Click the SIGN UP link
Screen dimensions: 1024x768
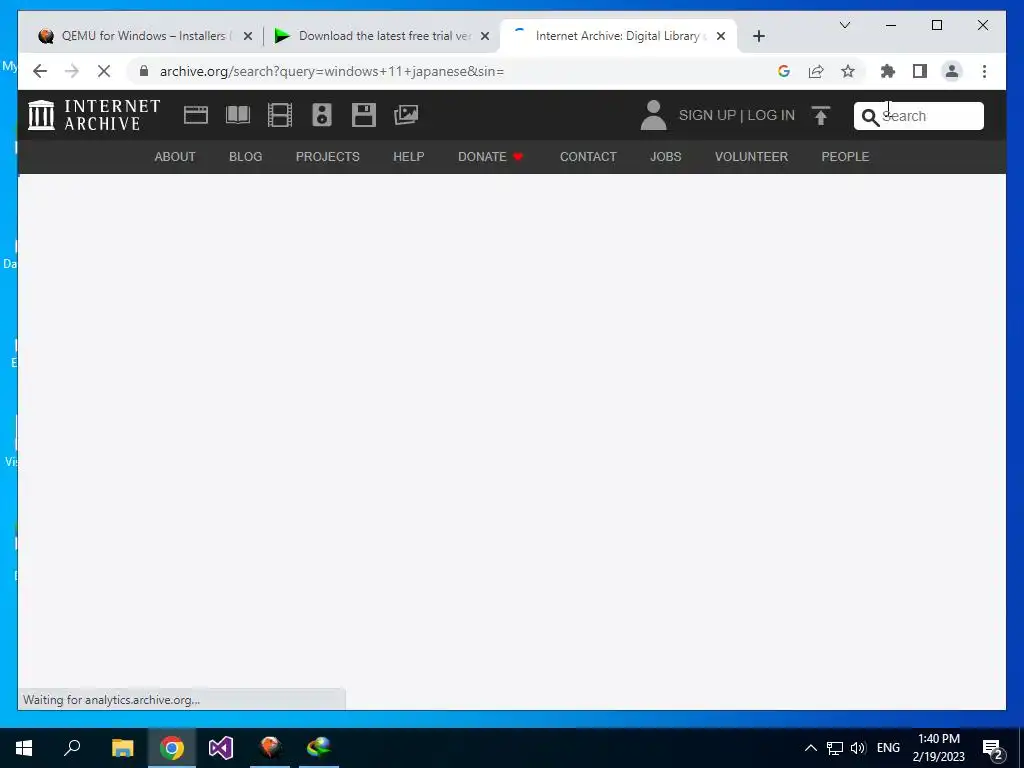[707, 116]
